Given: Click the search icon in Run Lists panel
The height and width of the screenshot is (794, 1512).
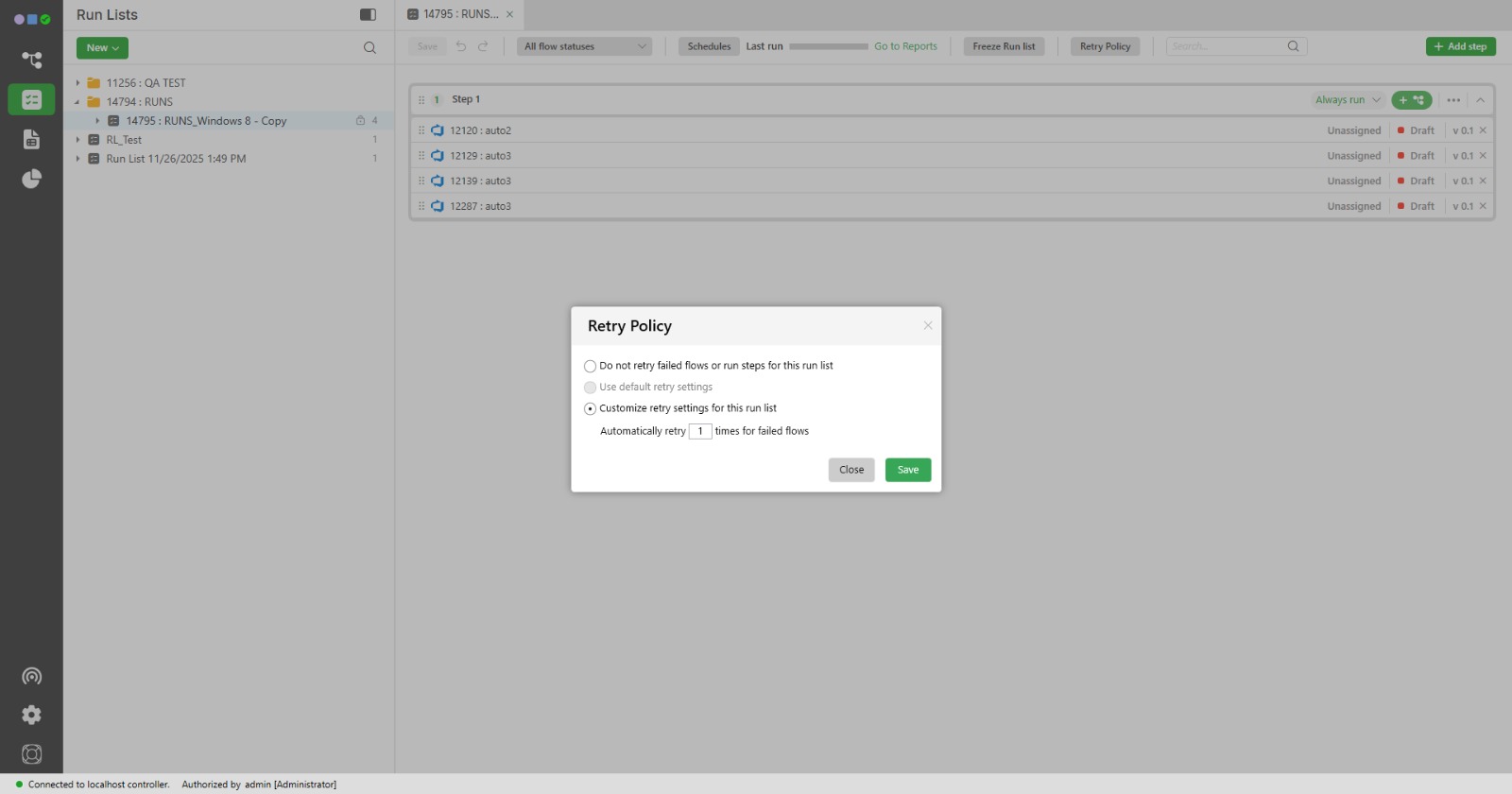Looking at the screenshot, I should tap(369, 47).
